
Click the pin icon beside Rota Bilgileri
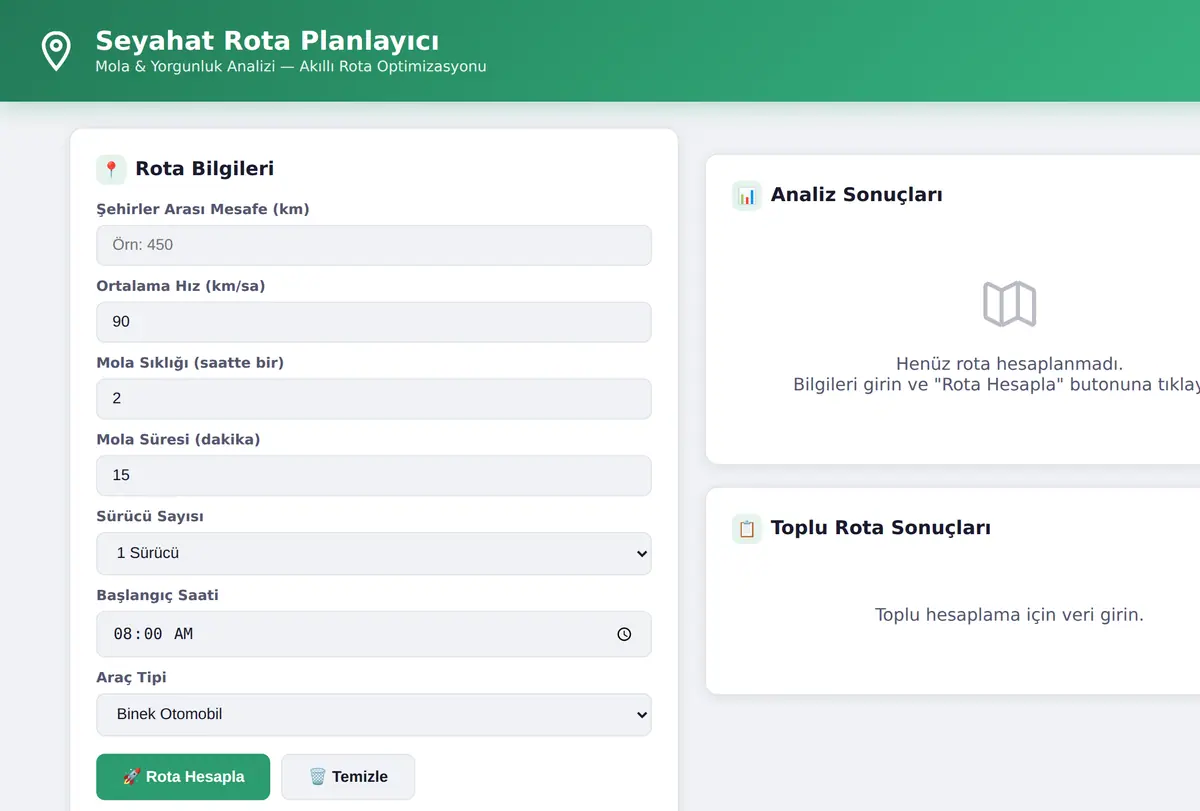click(111, 169)
